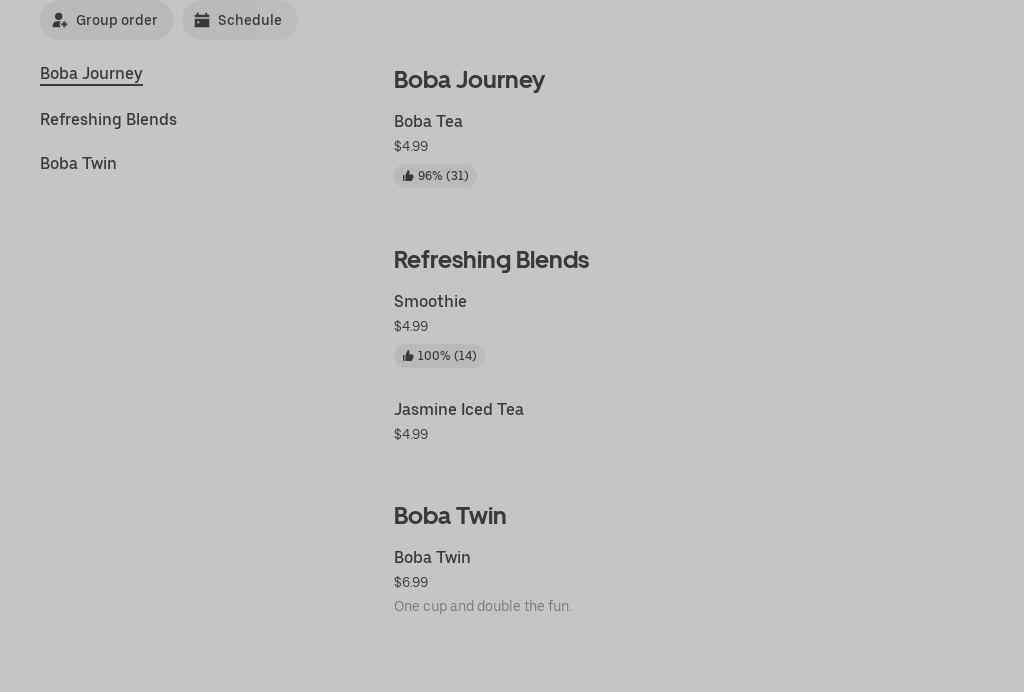
Task: Click the Boba Journey section heading
Action: 469,80
